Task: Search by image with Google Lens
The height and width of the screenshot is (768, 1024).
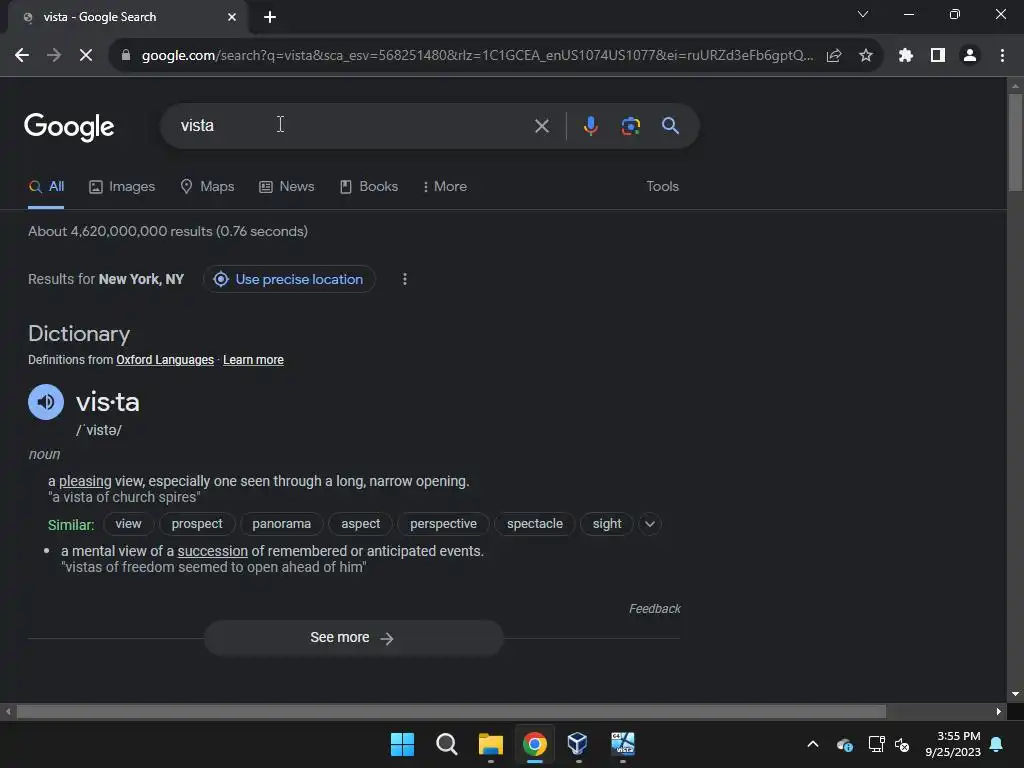Action: click(631, 126)
